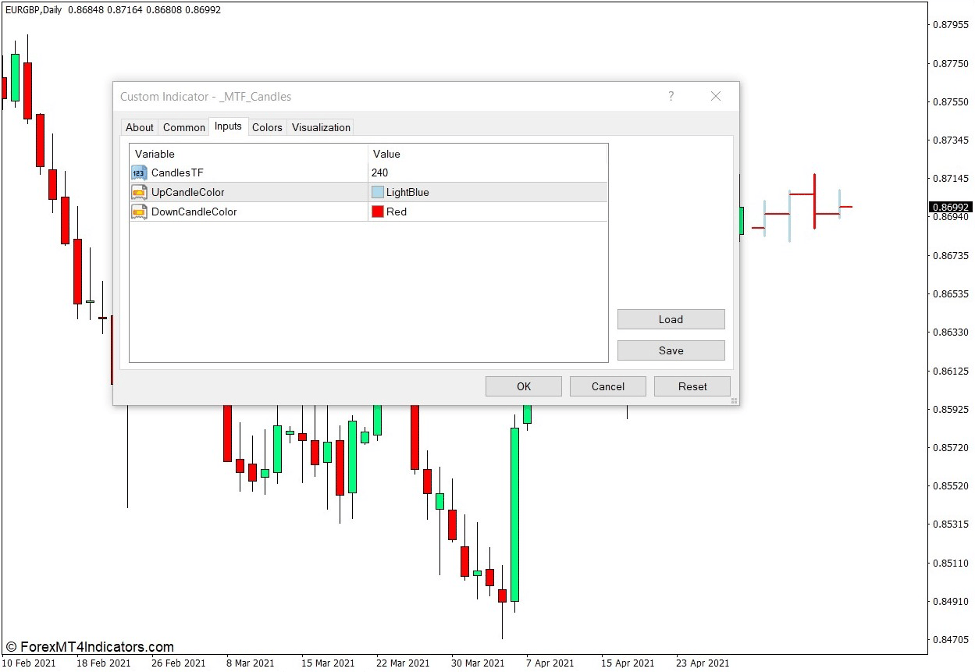Image resolution: width=977 pixels, height=672 pixels.
Task: Click the 123 numeric icon beside CandlesTF
Action: coord(139,172)
